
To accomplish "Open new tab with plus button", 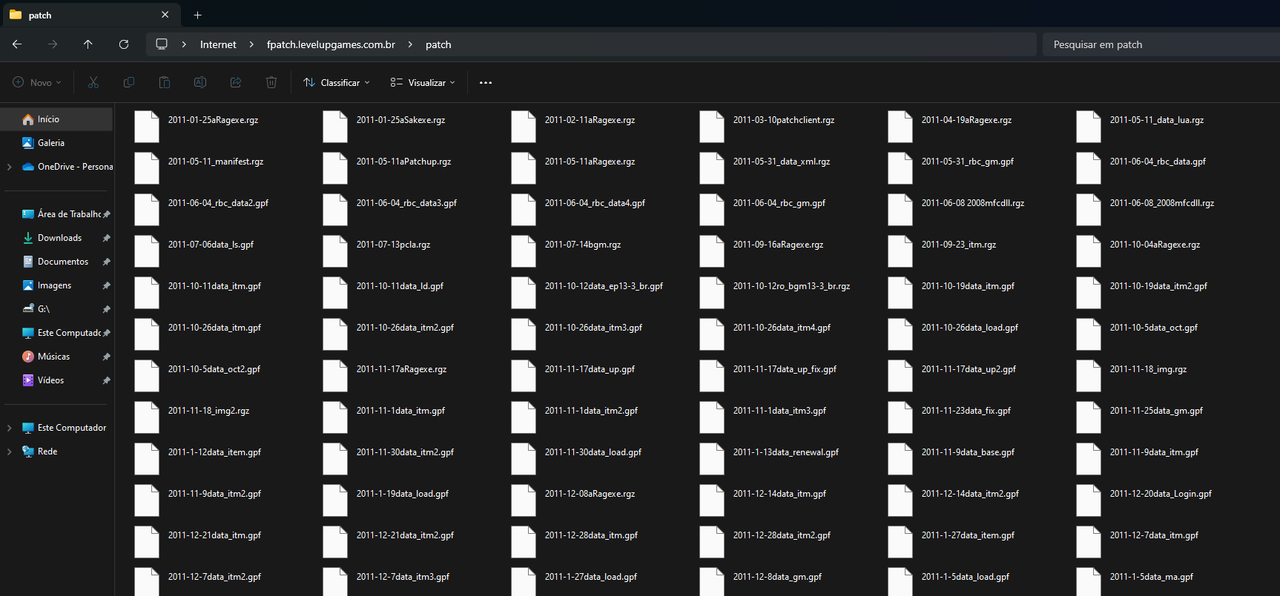I will coord(198,15).
